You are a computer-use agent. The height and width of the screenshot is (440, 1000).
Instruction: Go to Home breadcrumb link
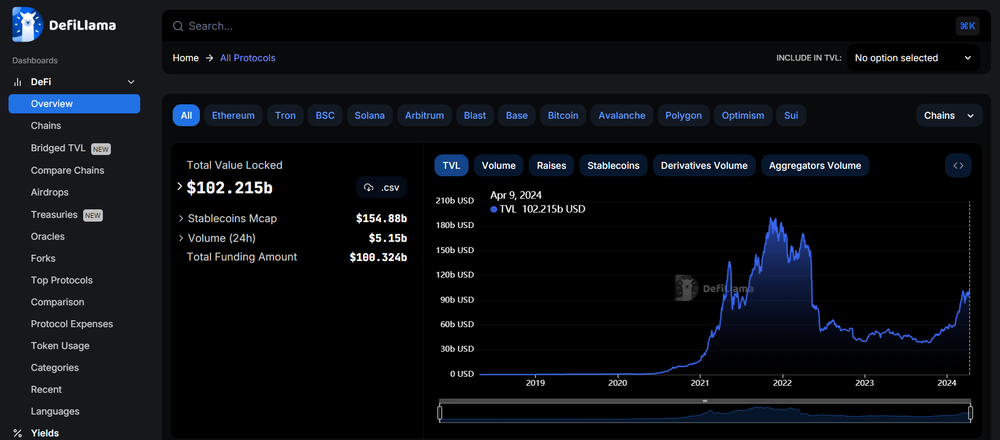(186, 58)
